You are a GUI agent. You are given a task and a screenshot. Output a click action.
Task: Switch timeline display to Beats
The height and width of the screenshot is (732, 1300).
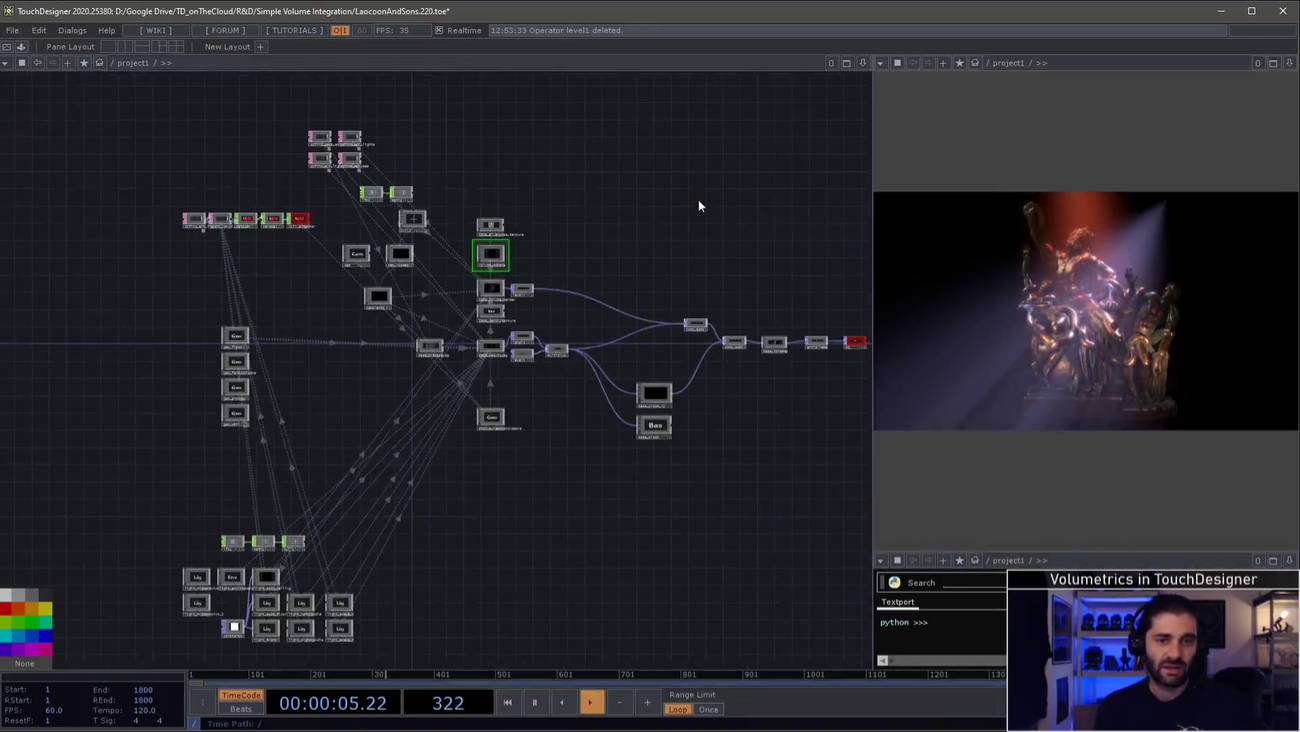click(241, 709)
